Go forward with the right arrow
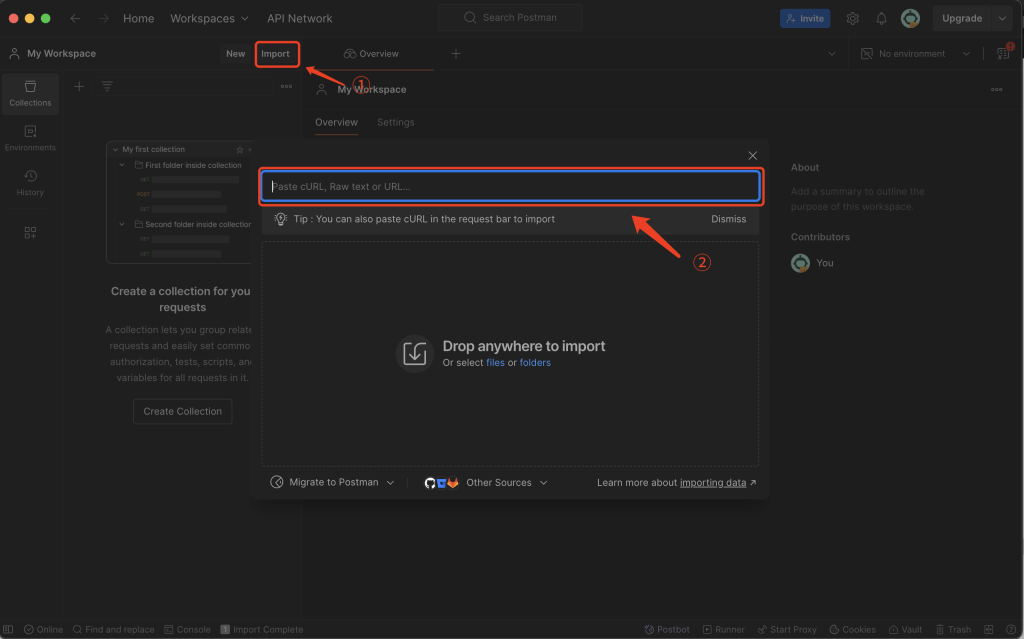 tap(104, 18)
